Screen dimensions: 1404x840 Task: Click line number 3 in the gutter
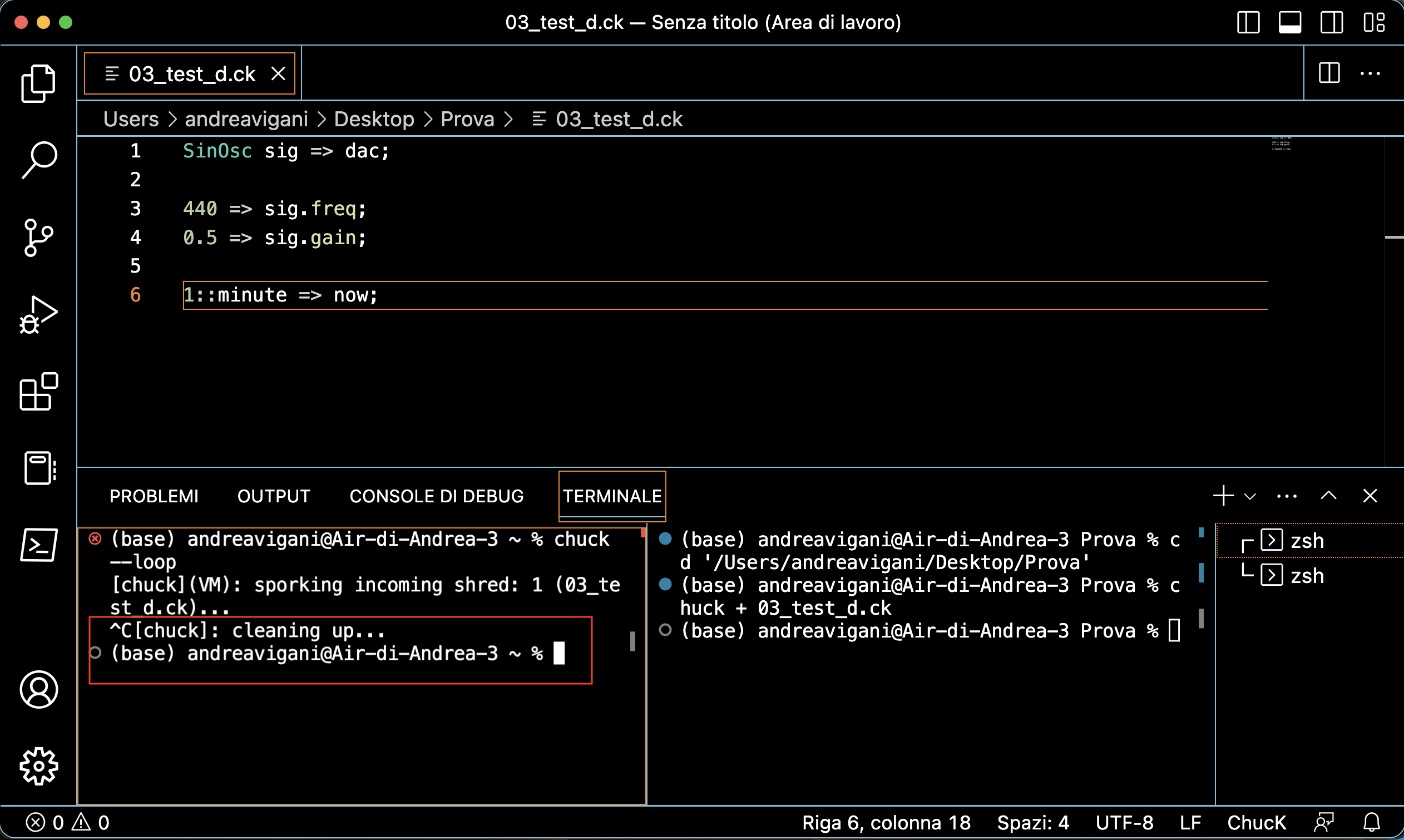coord(135,208)
